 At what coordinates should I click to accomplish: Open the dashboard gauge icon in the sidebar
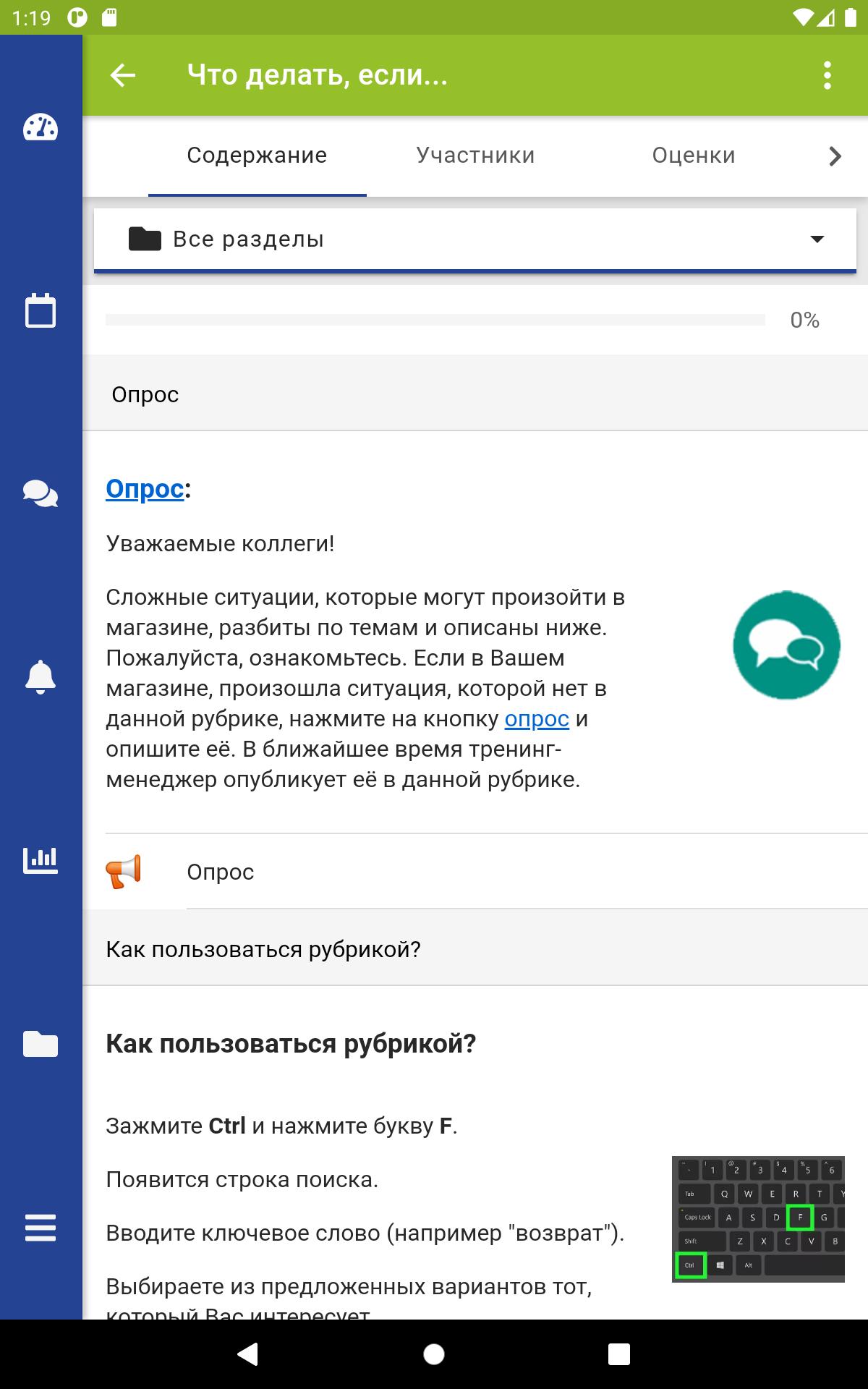[41, 127]
